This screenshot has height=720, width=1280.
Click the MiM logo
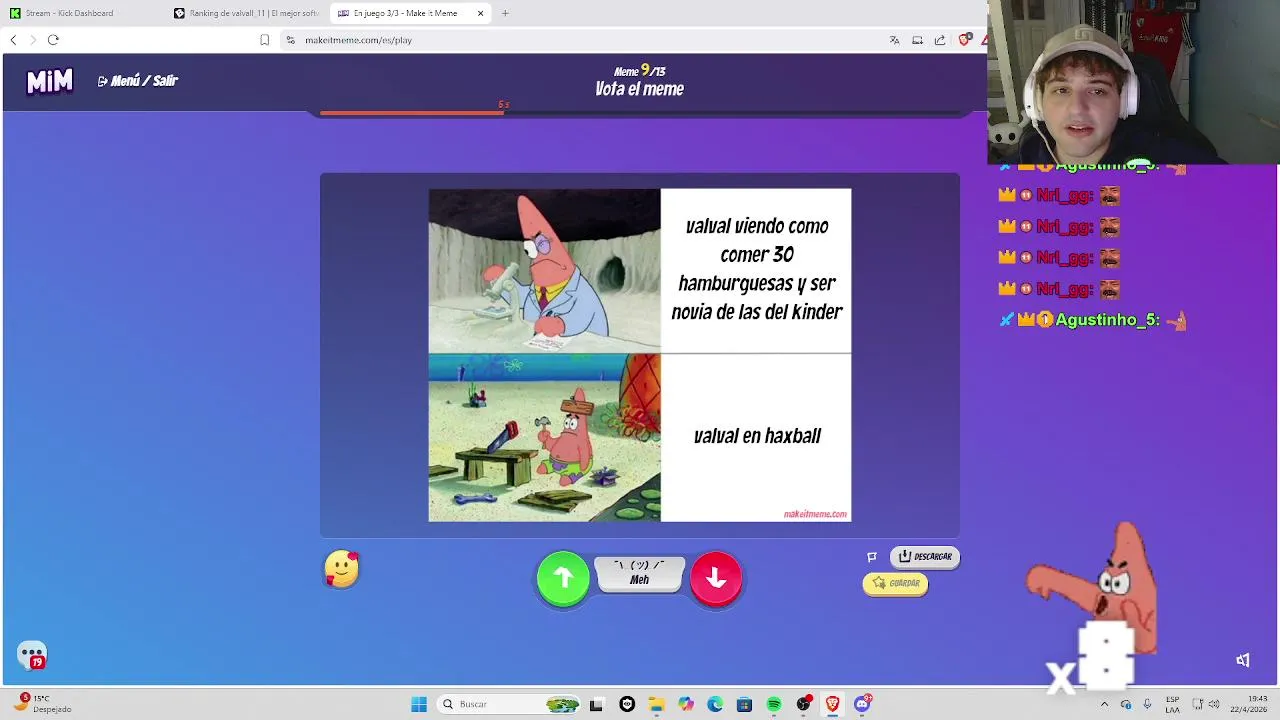[x=49, y=81]
